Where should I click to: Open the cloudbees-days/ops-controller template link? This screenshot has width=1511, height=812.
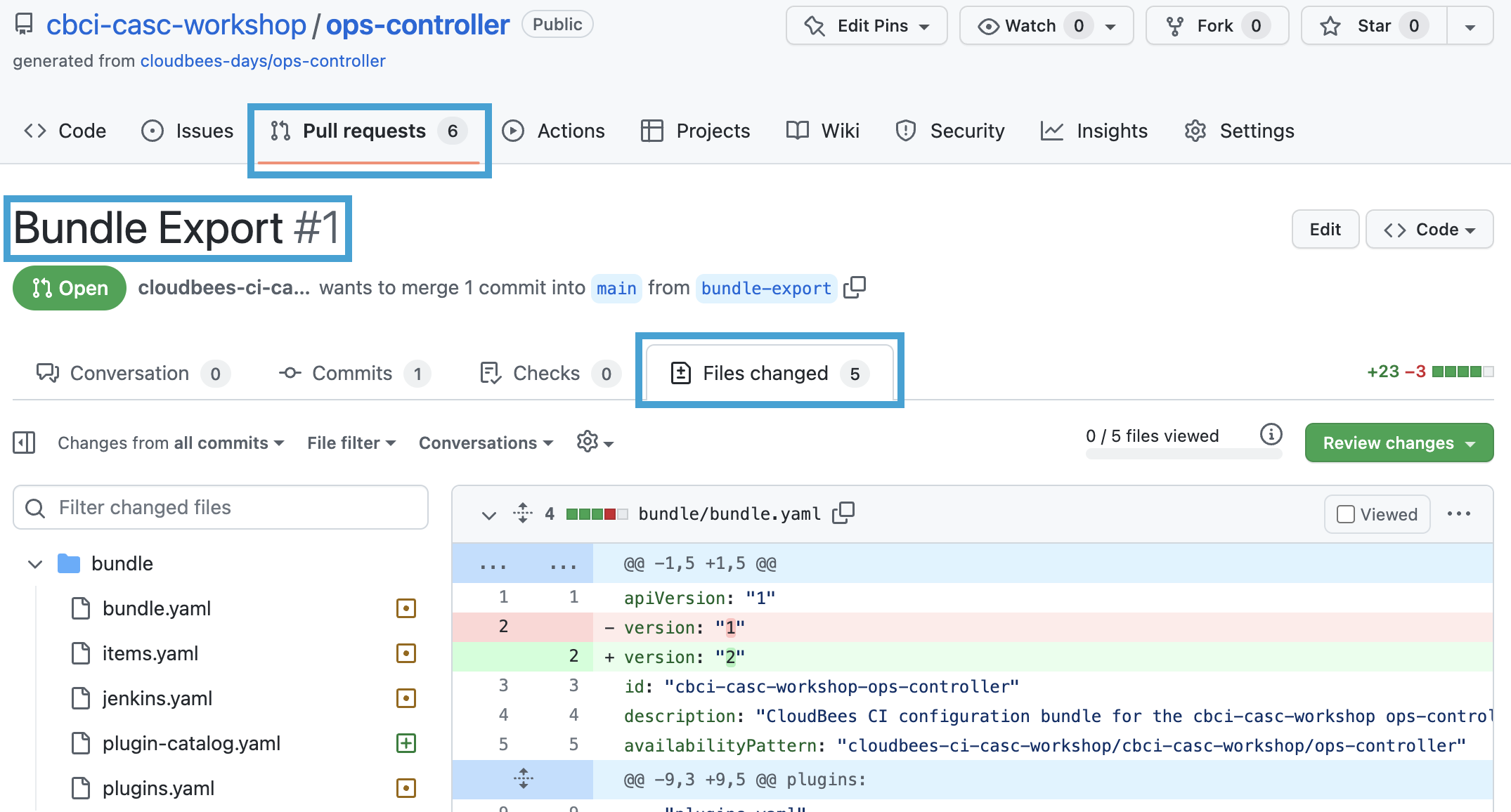[263, 61]
